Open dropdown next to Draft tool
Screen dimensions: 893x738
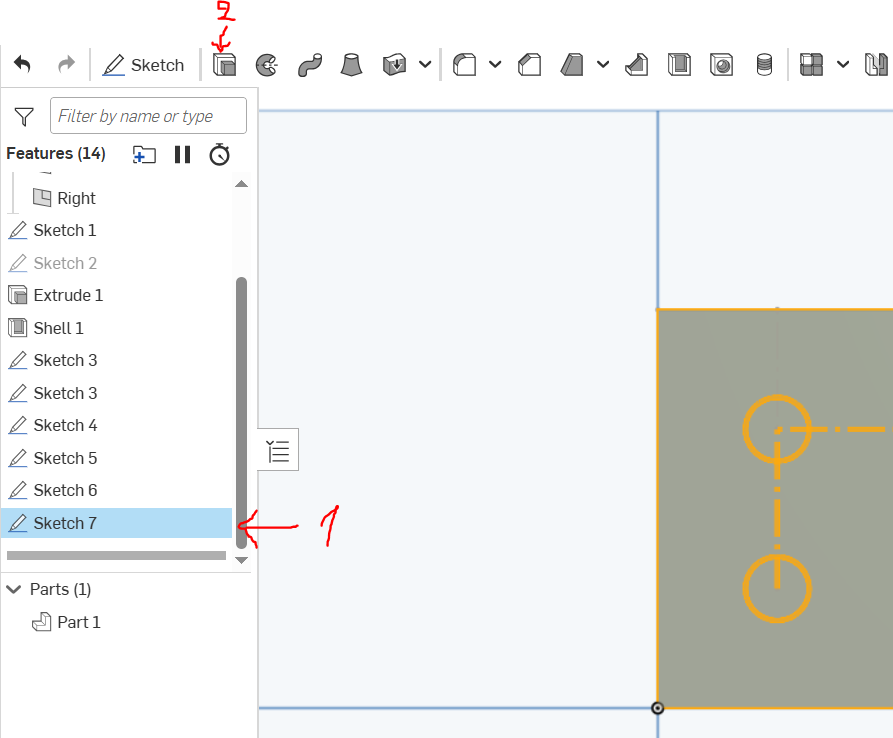(x=603, y=64)
